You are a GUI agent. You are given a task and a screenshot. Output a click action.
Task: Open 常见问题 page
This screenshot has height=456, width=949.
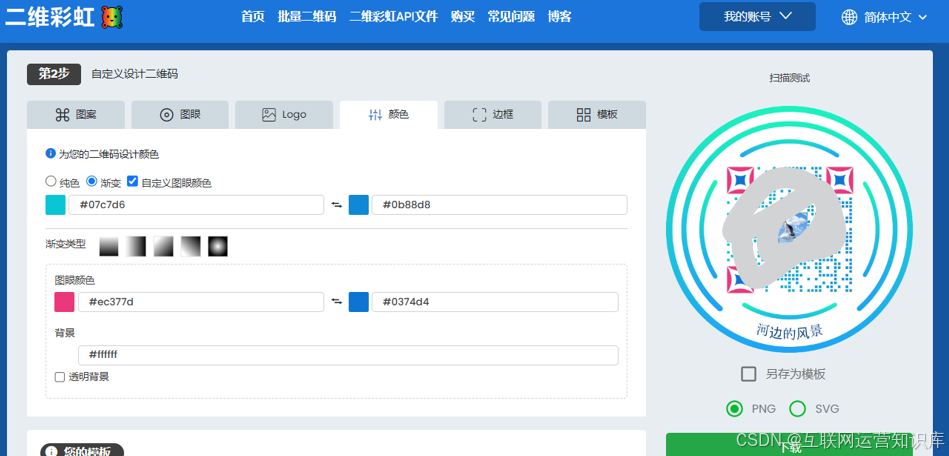click(x=511, y=17)
